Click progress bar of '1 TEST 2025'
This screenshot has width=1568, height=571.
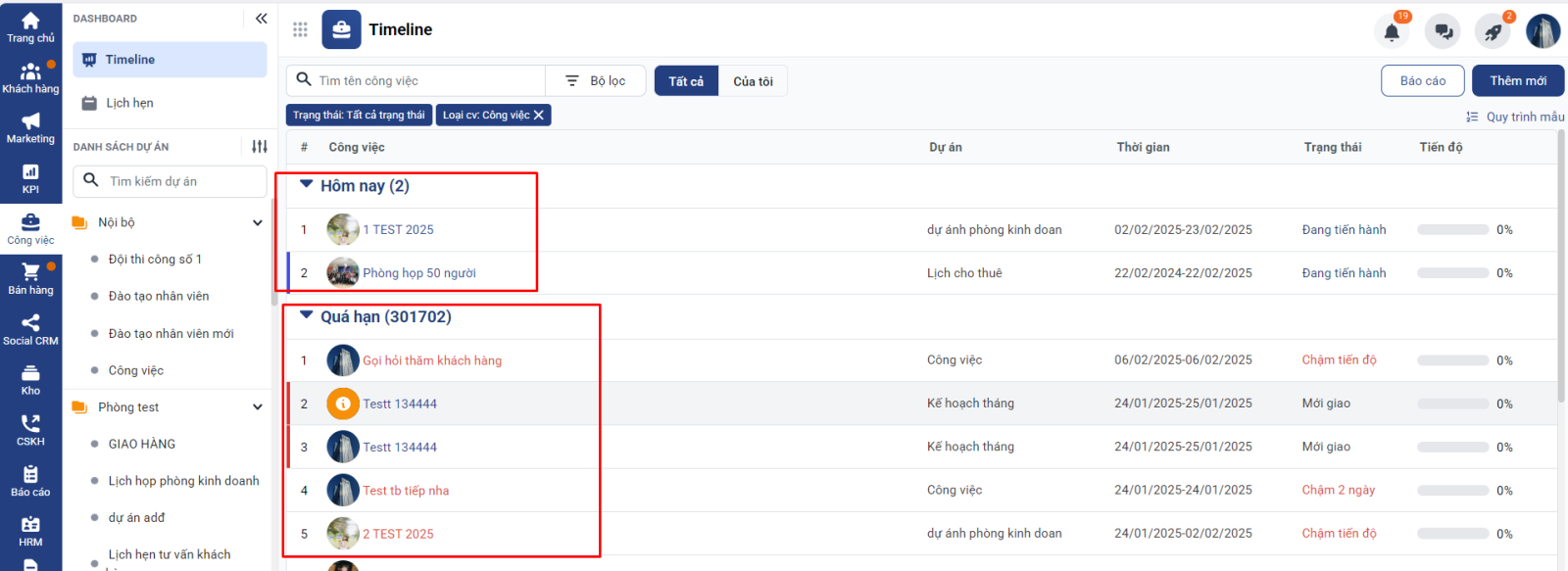[1452, 230]
